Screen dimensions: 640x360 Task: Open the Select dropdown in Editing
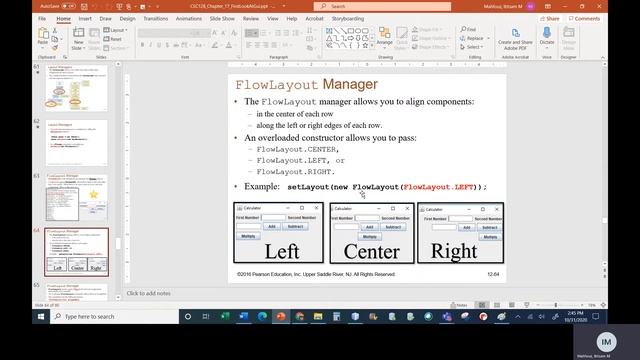472,47
